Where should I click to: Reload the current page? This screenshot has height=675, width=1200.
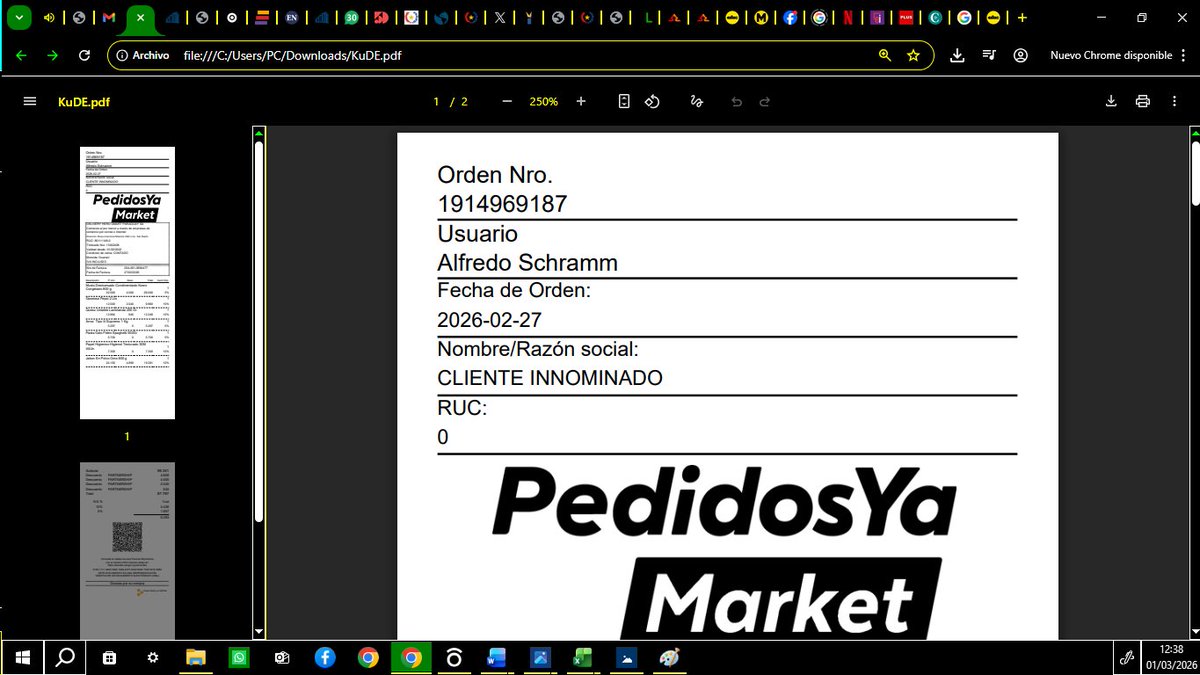pos(83,55)
